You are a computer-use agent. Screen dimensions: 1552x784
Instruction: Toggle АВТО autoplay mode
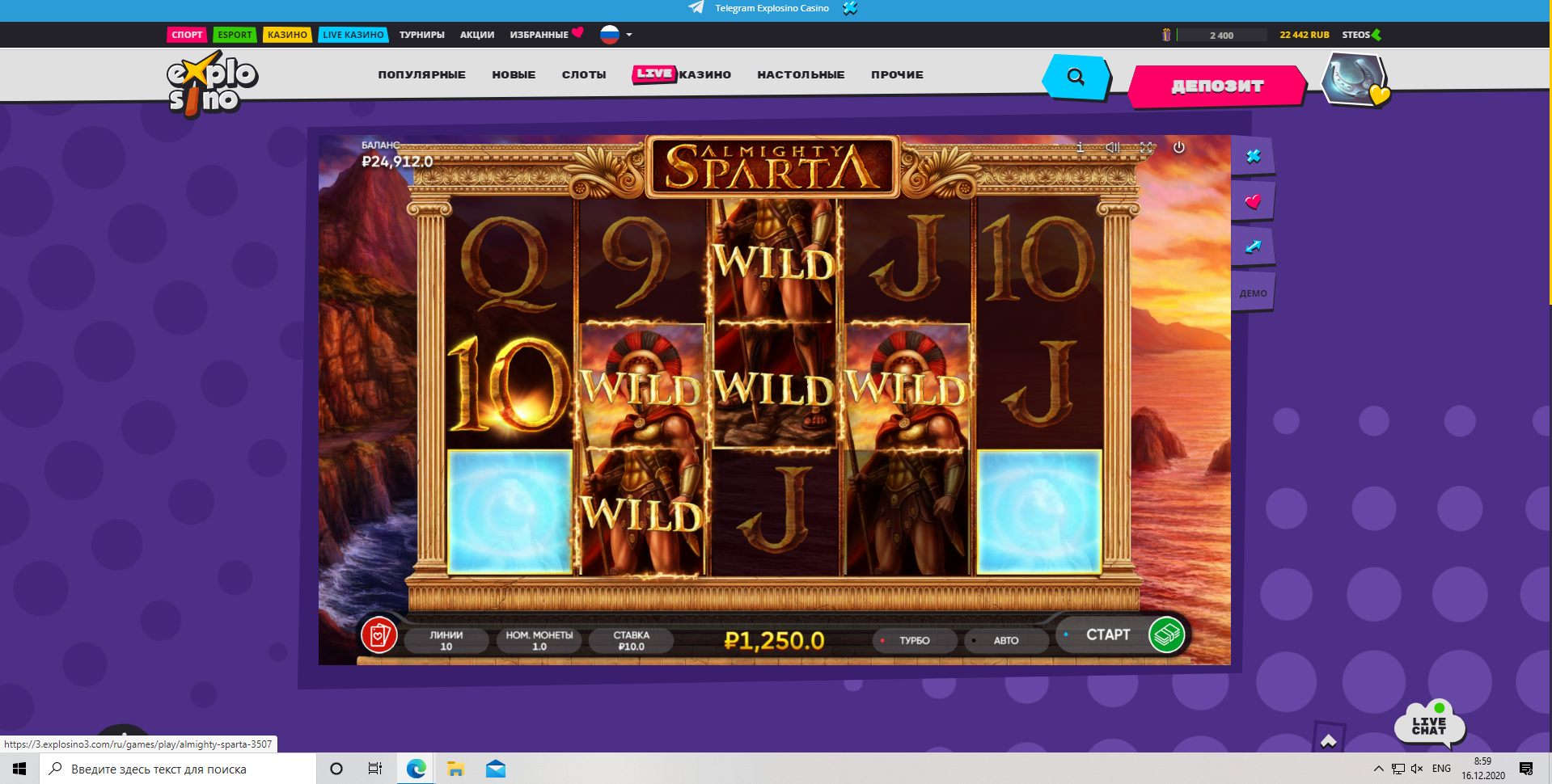1005,640
